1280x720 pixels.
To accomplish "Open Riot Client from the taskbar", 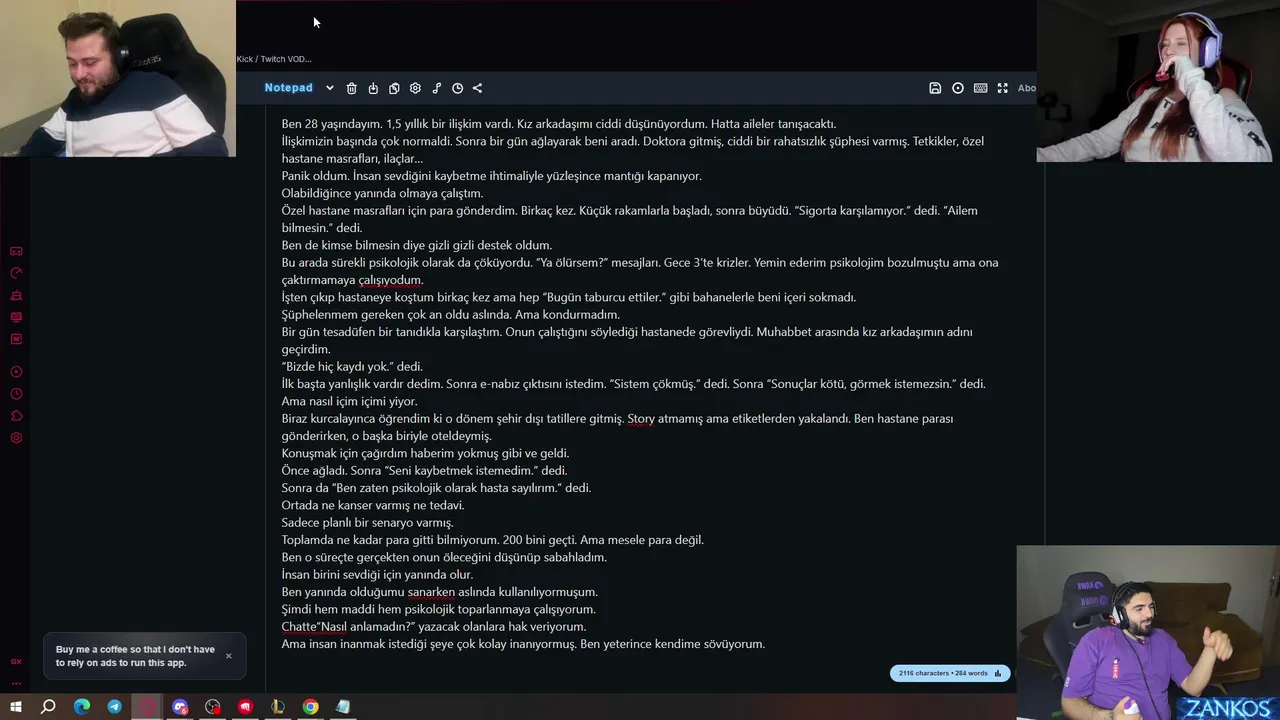I will click(245, 707).
